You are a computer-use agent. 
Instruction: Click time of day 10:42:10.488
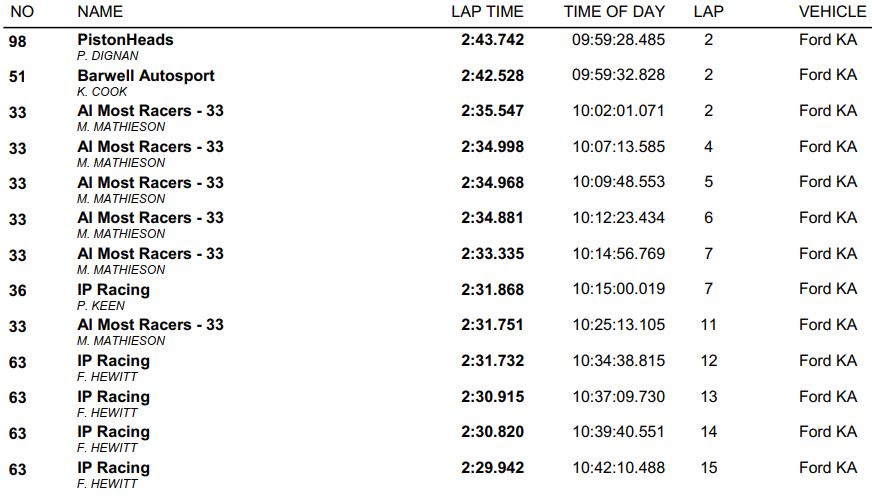tap(618, 468)
